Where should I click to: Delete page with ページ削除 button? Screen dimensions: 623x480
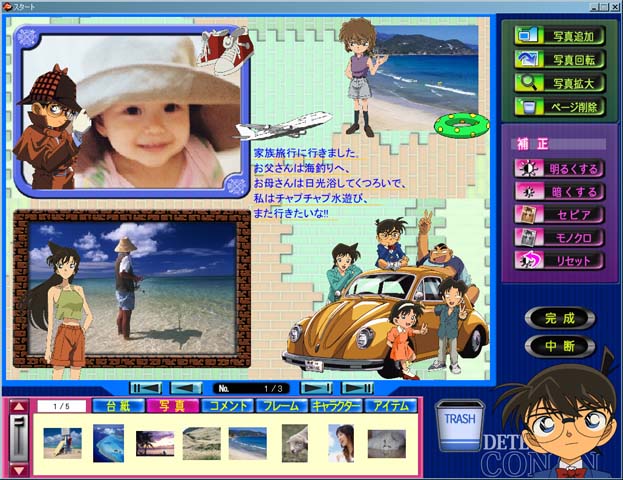tap(559, 106)
